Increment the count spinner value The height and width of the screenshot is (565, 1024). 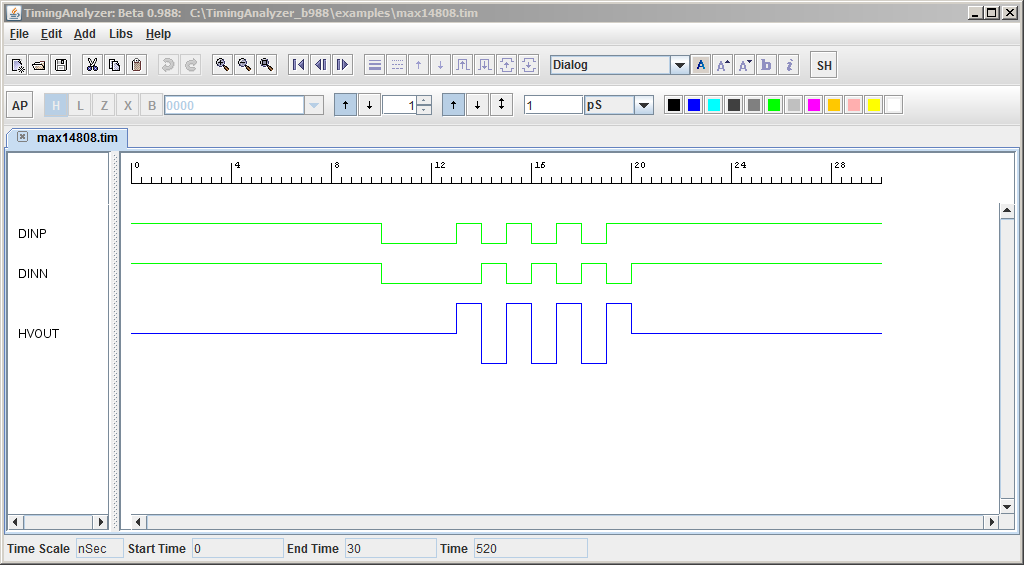pos(424,101)
